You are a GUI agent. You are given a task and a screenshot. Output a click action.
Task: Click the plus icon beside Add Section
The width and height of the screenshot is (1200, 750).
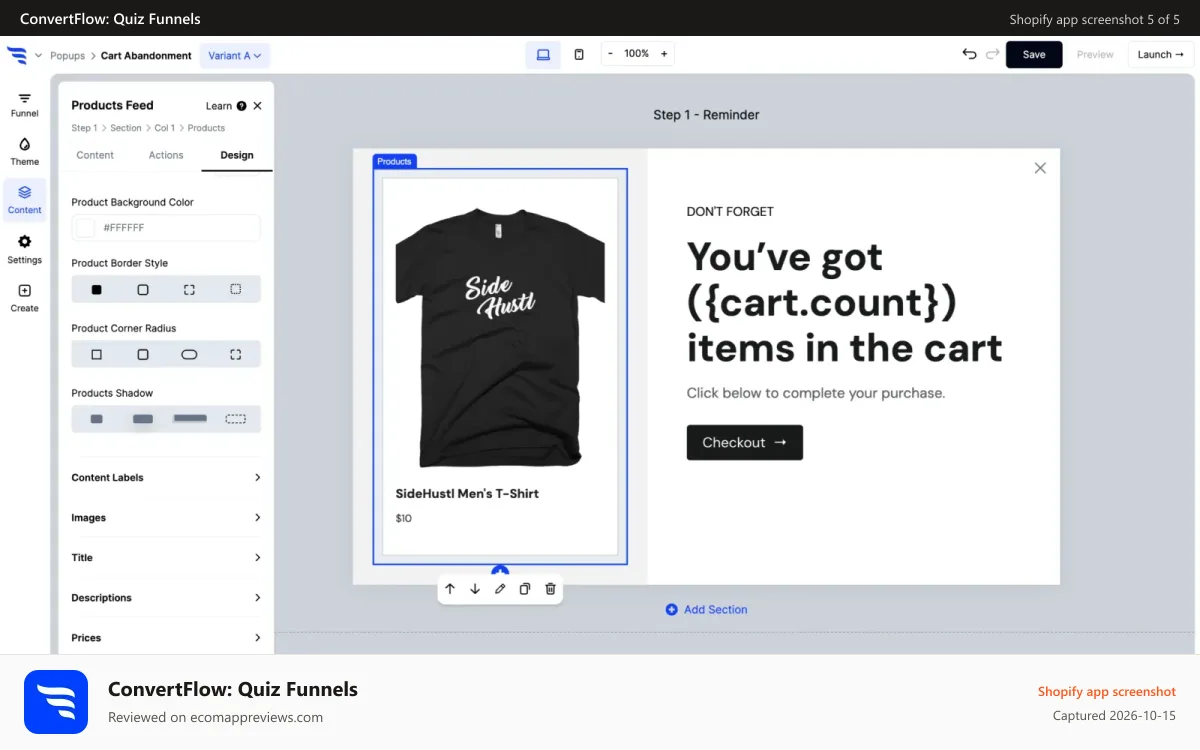(x=671, y=609)
